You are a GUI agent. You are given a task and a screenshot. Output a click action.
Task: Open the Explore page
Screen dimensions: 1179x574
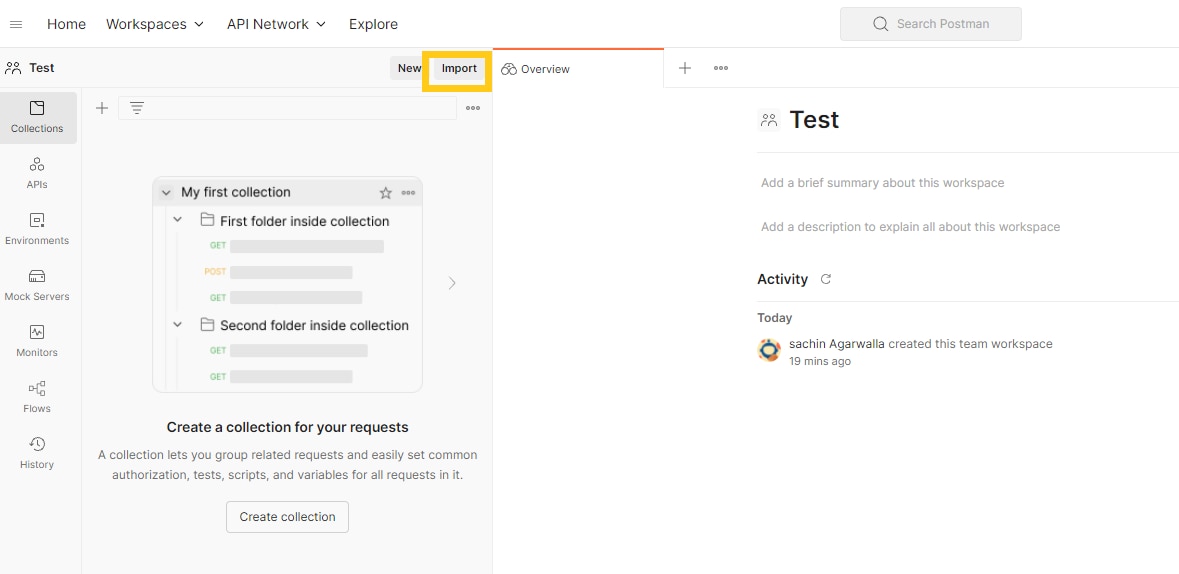coord(373,24)
